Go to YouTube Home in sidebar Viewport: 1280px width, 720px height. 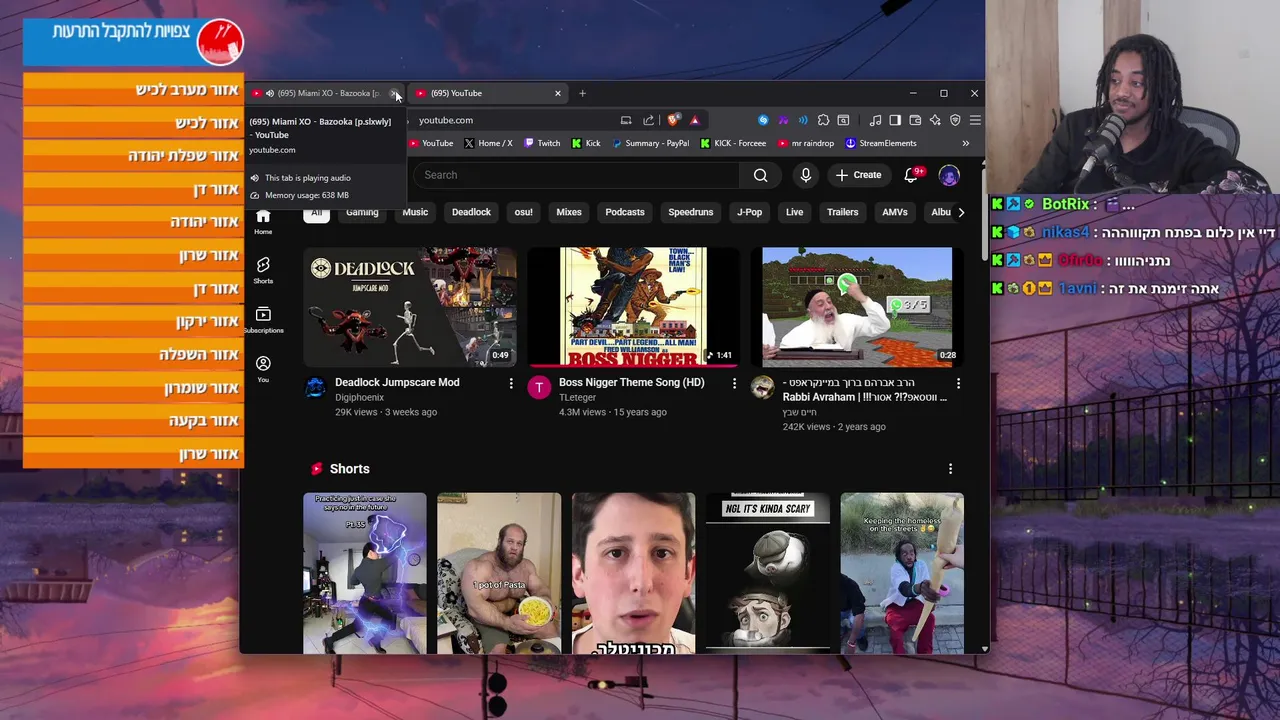coord(263,221)
